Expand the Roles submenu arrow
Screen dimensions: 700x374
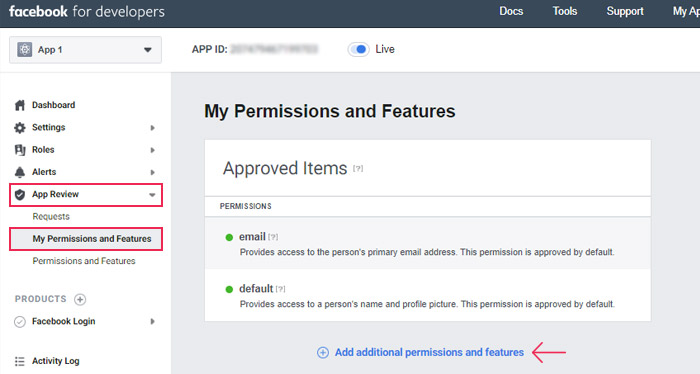(152, 150)
